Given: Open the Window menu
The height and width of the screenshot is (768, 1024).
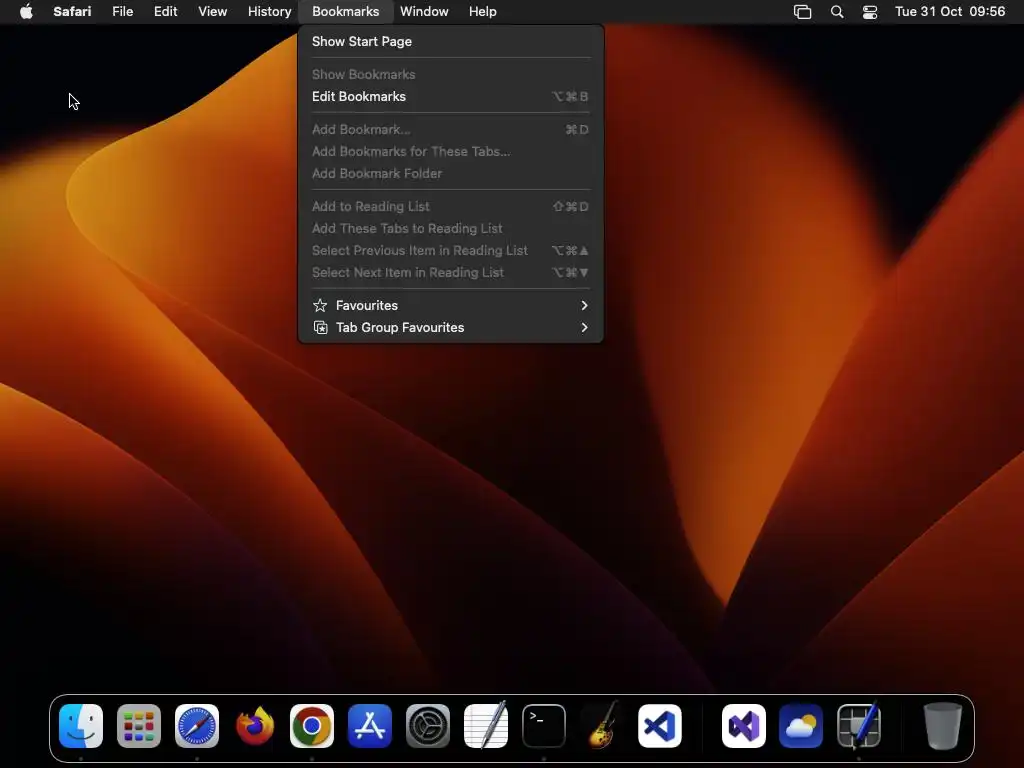Looking at the screenshot, I should [424, 12].
